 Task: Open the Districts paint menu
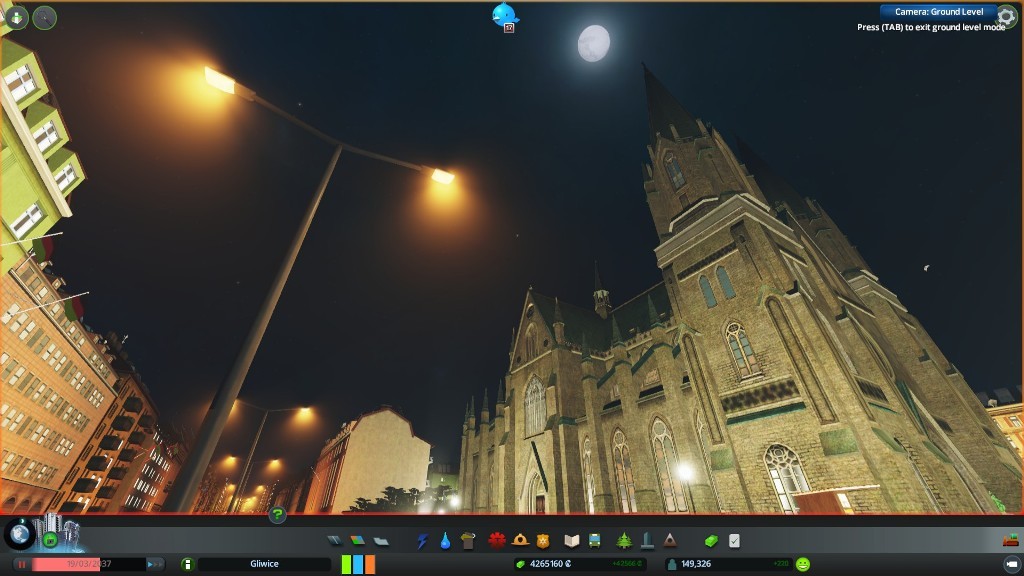coord(381,541)
